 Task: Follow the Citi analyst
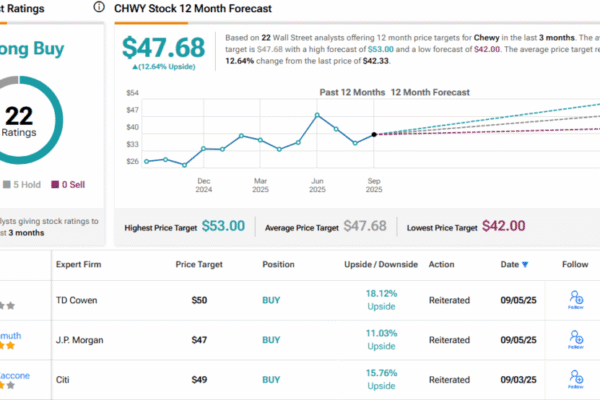576,379
